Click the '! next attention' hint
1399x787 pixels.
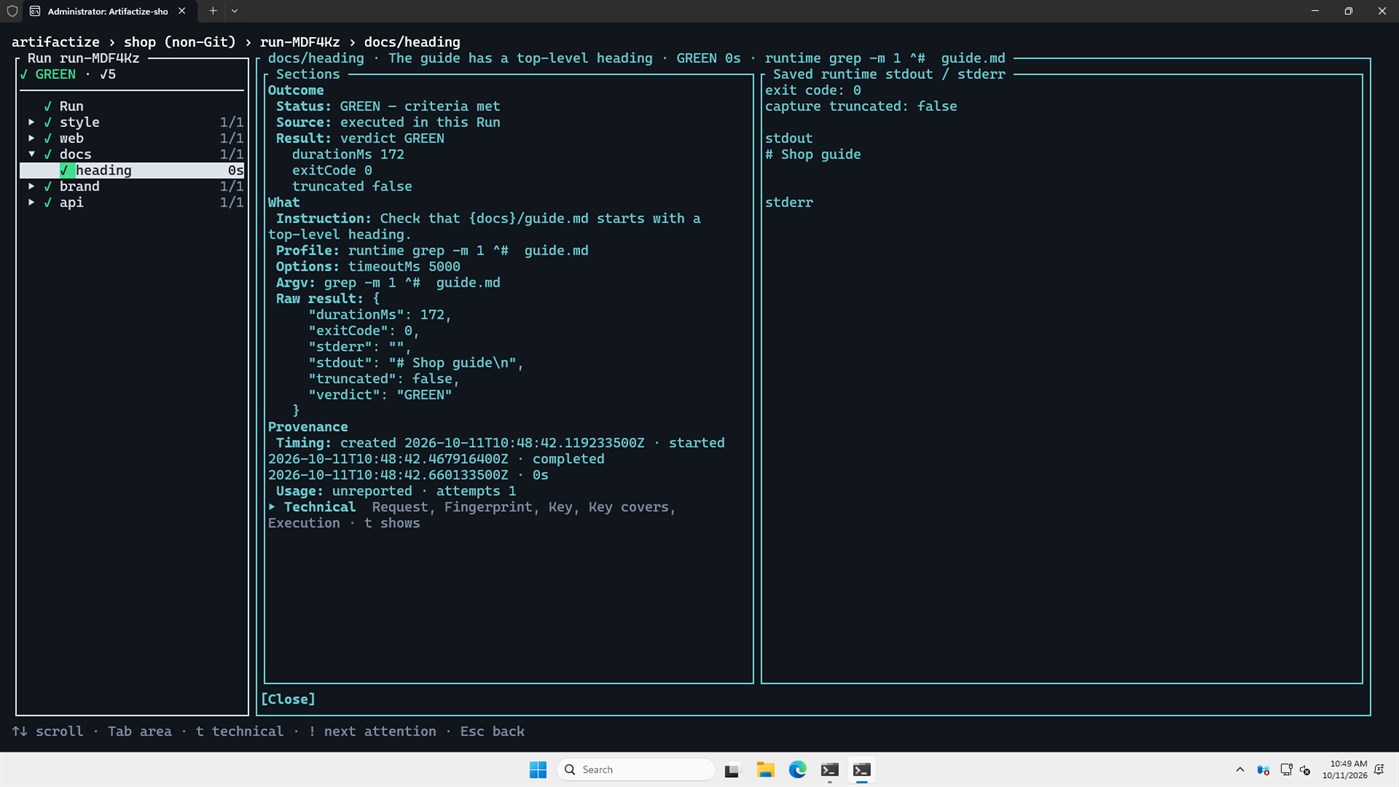tap(372, 731)
